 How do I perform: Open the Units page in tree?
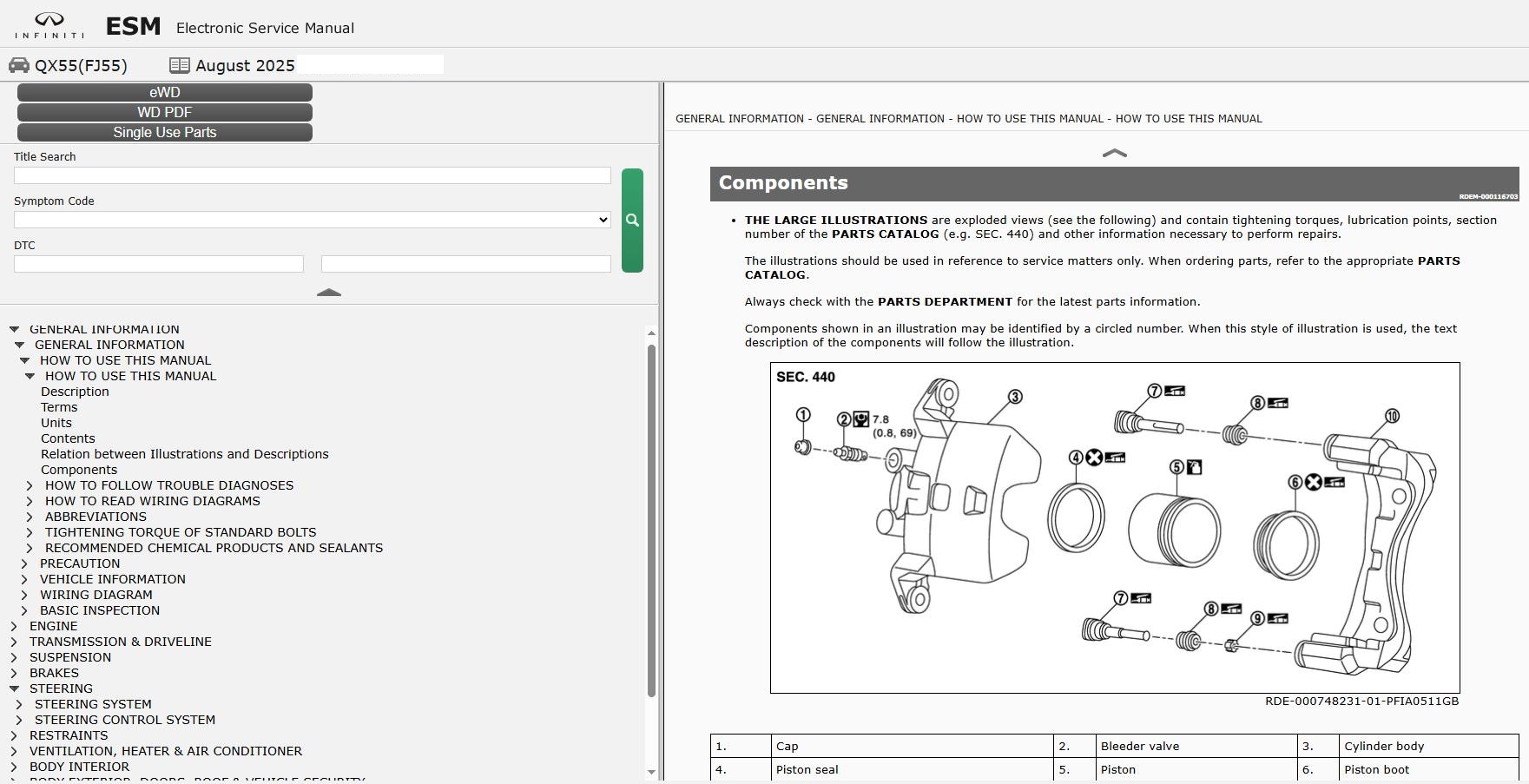point(56,423)
